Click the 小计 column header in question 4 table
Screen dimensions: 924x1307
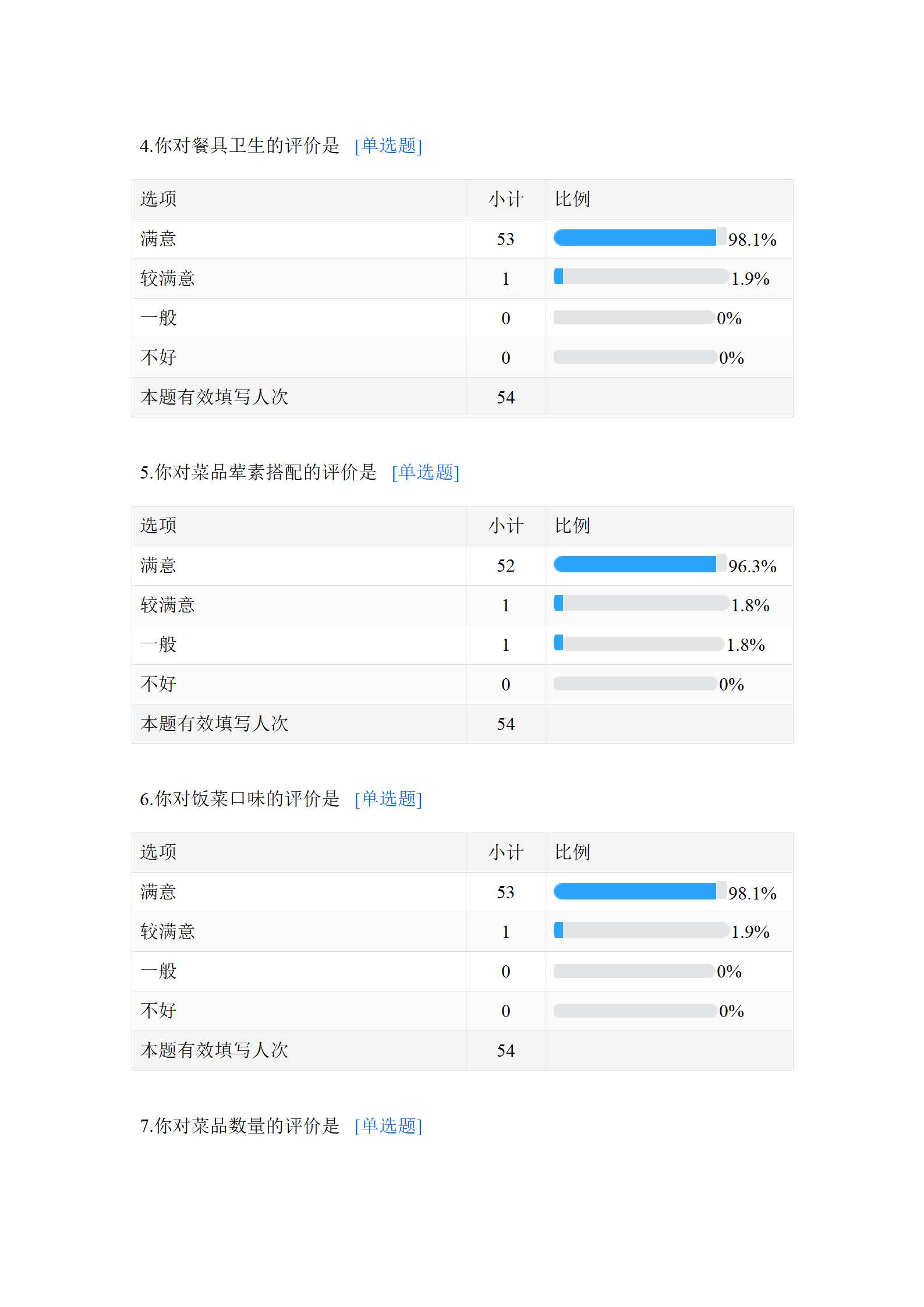click(505, 200)
